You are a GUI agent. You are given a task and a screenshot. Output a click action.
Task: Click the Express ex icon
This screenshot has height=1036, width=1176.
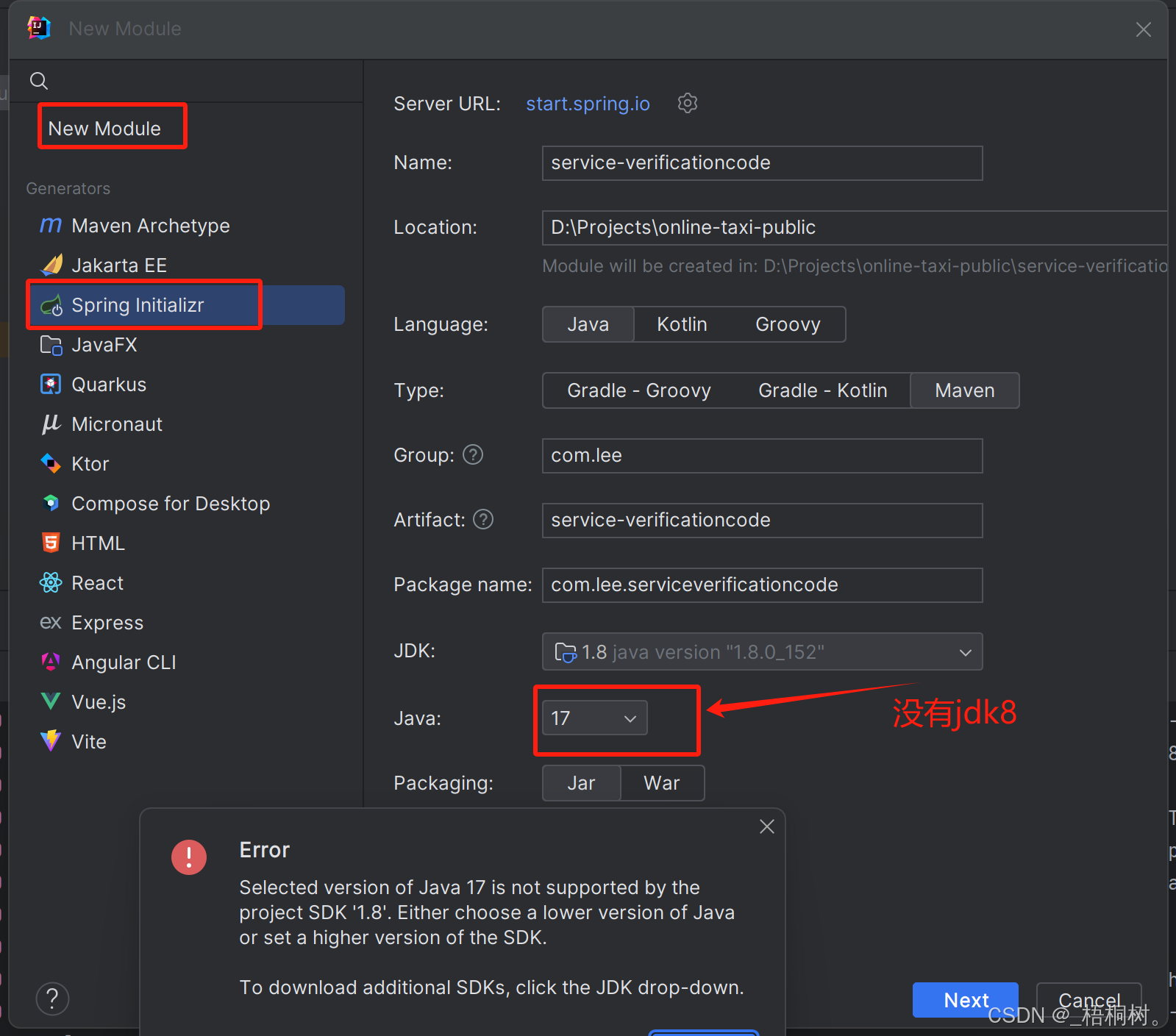tap(51, 623)
